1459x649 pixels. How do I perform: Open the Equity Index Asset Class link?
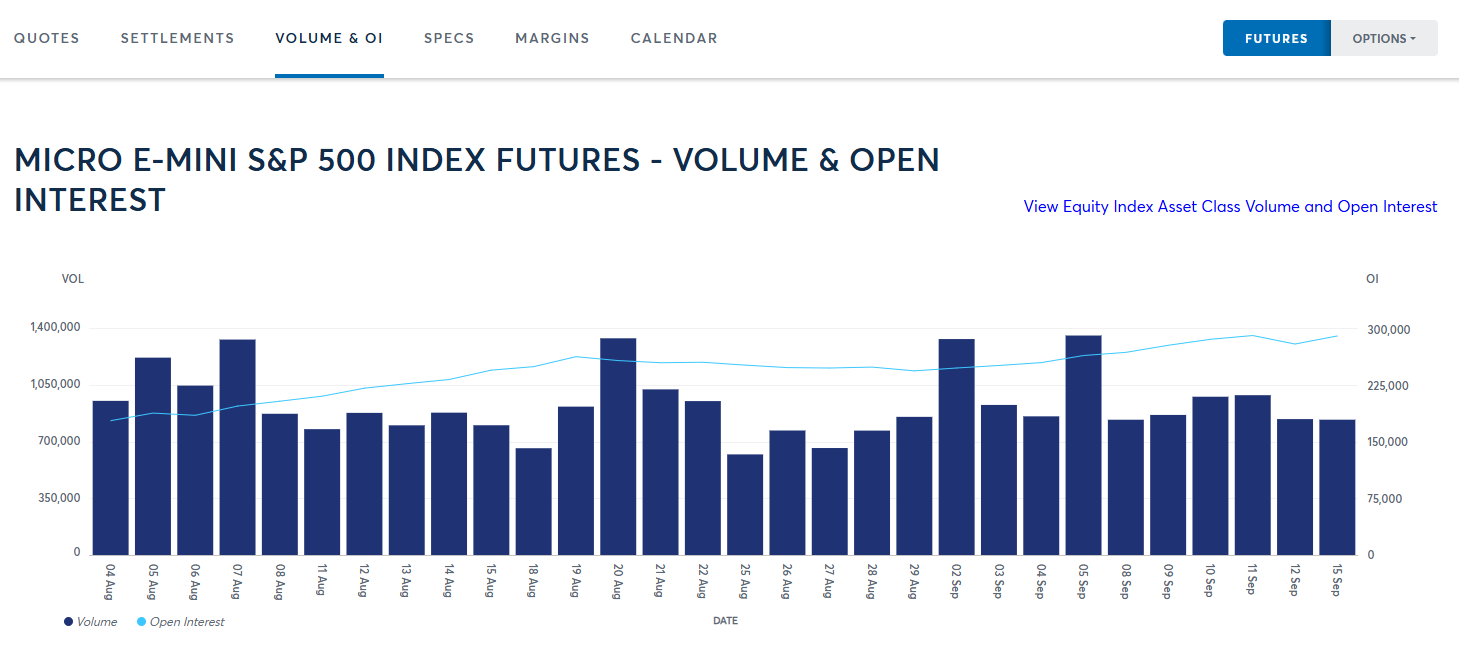pos(1228,206)
